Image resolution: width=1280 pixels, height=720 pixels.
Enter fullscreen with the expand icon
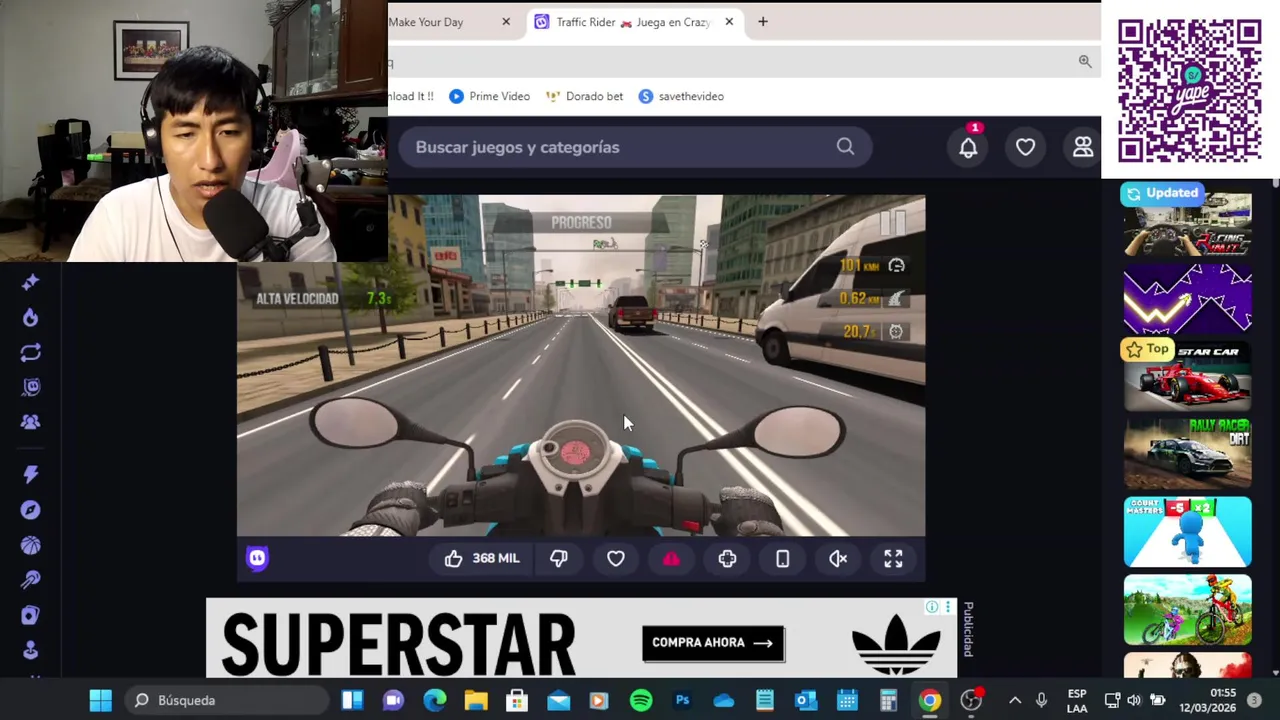click(x=893, y=558)
